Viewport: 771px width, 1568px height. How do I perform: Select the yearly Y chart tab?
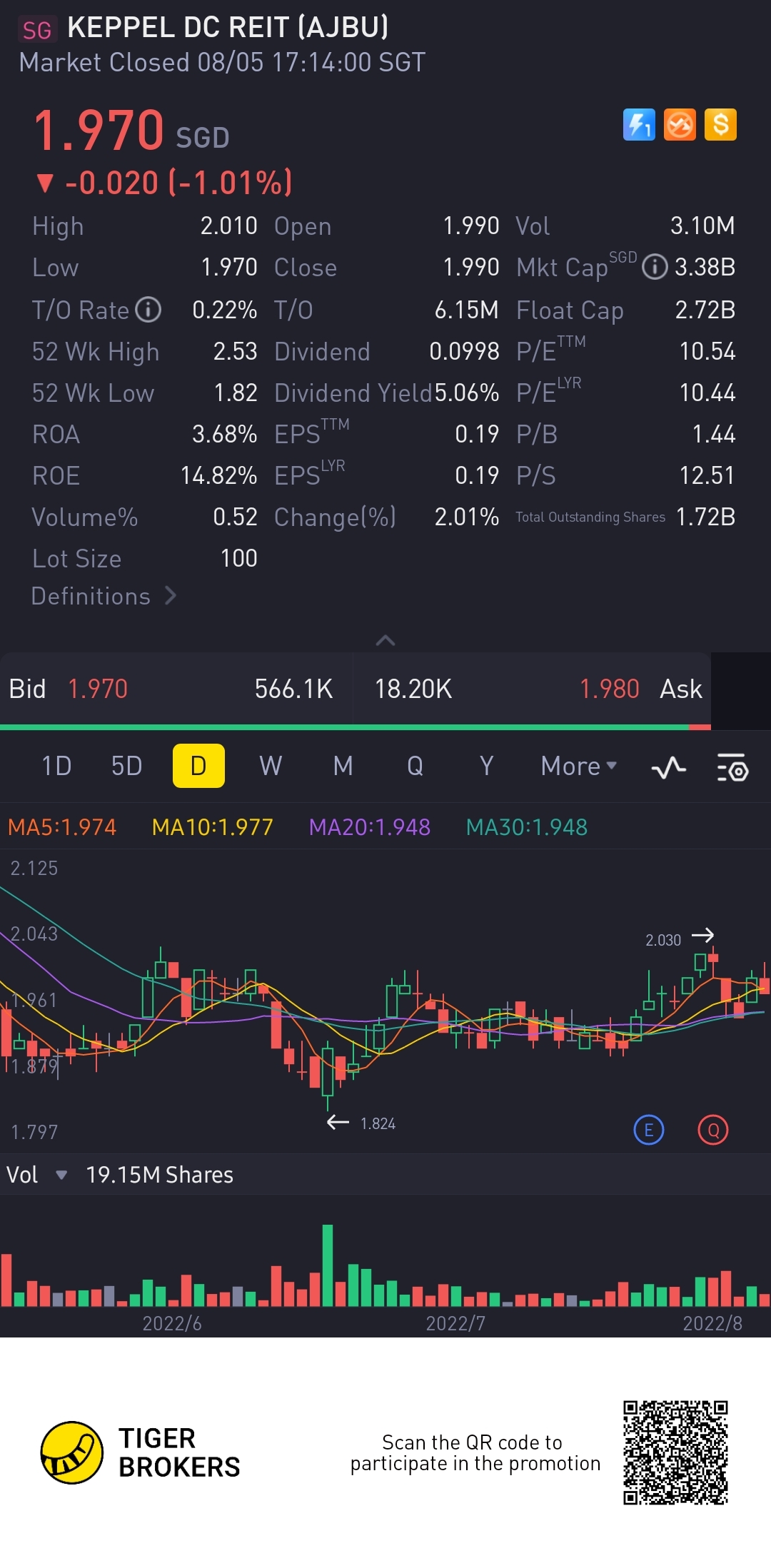[487, 766]
